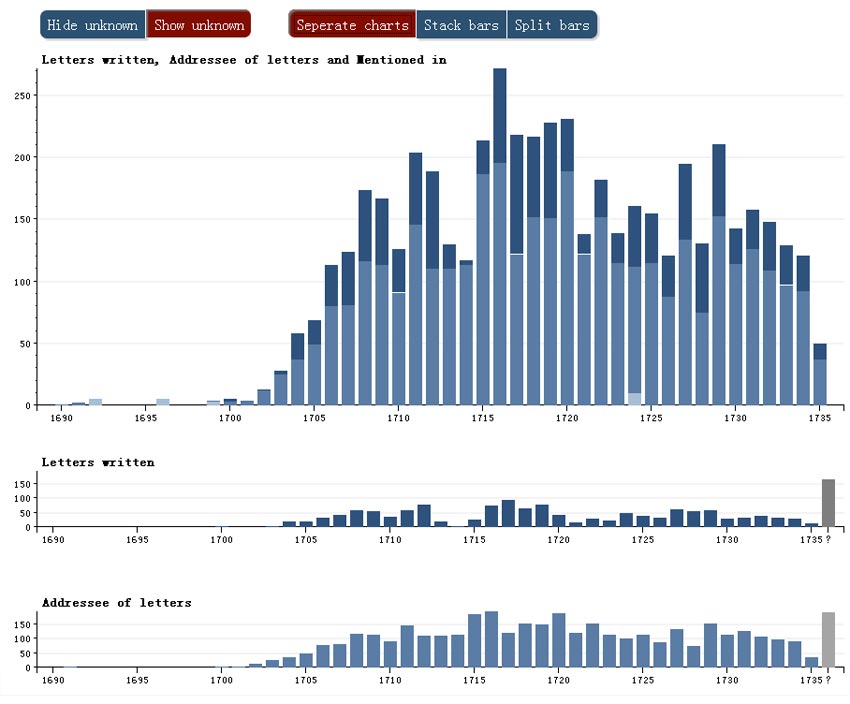Click the tallest bar for 1716 in main chart
This screenshot has width=850, height=704.
click(x=500, y=236)
